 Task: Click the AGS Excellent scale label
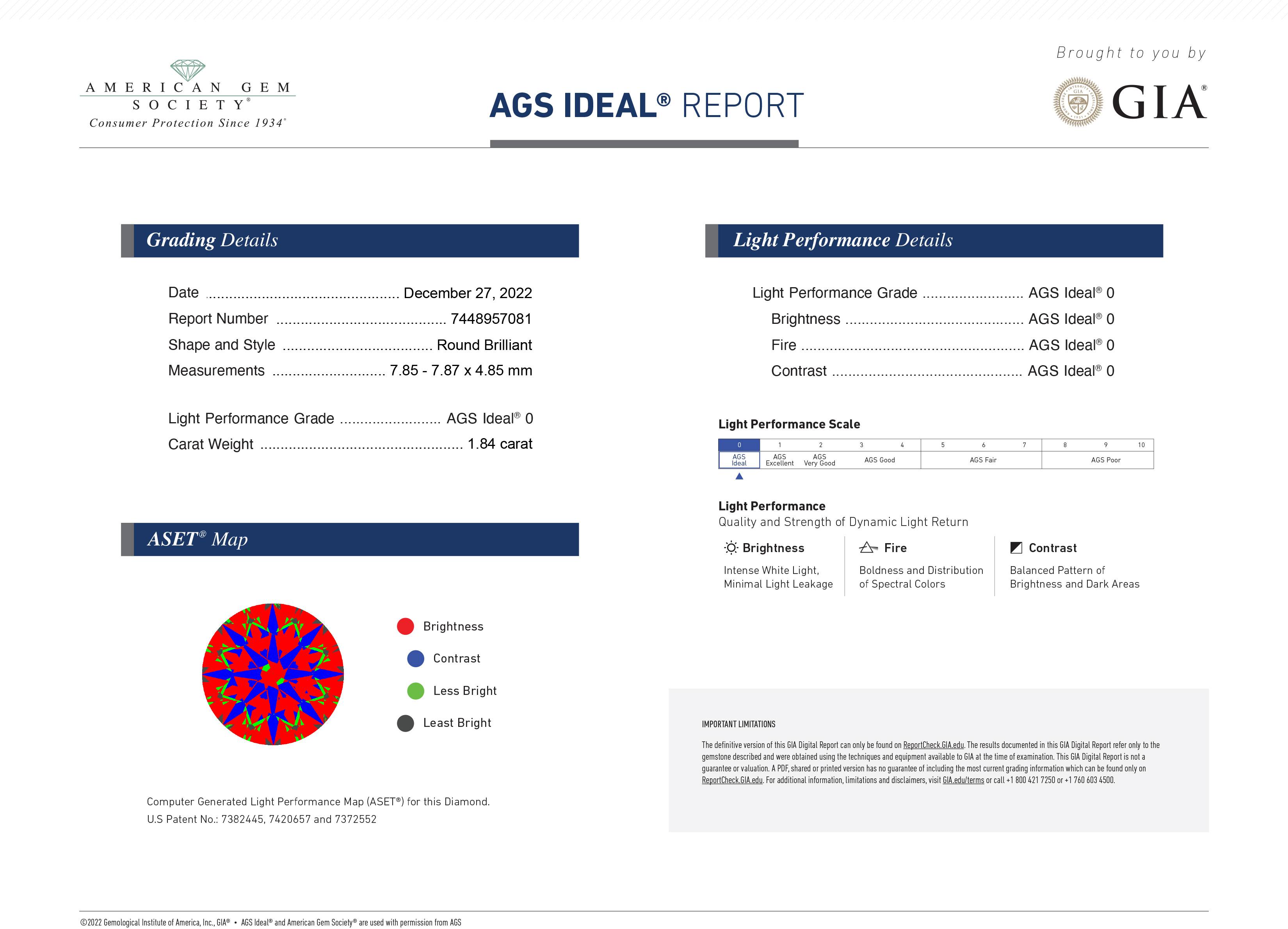(x=780, y=460)
